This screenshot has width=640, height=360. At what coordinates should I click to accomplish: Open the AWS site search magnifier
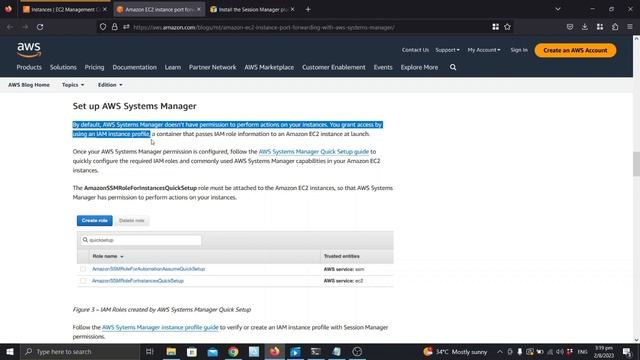tap(453, 67)
